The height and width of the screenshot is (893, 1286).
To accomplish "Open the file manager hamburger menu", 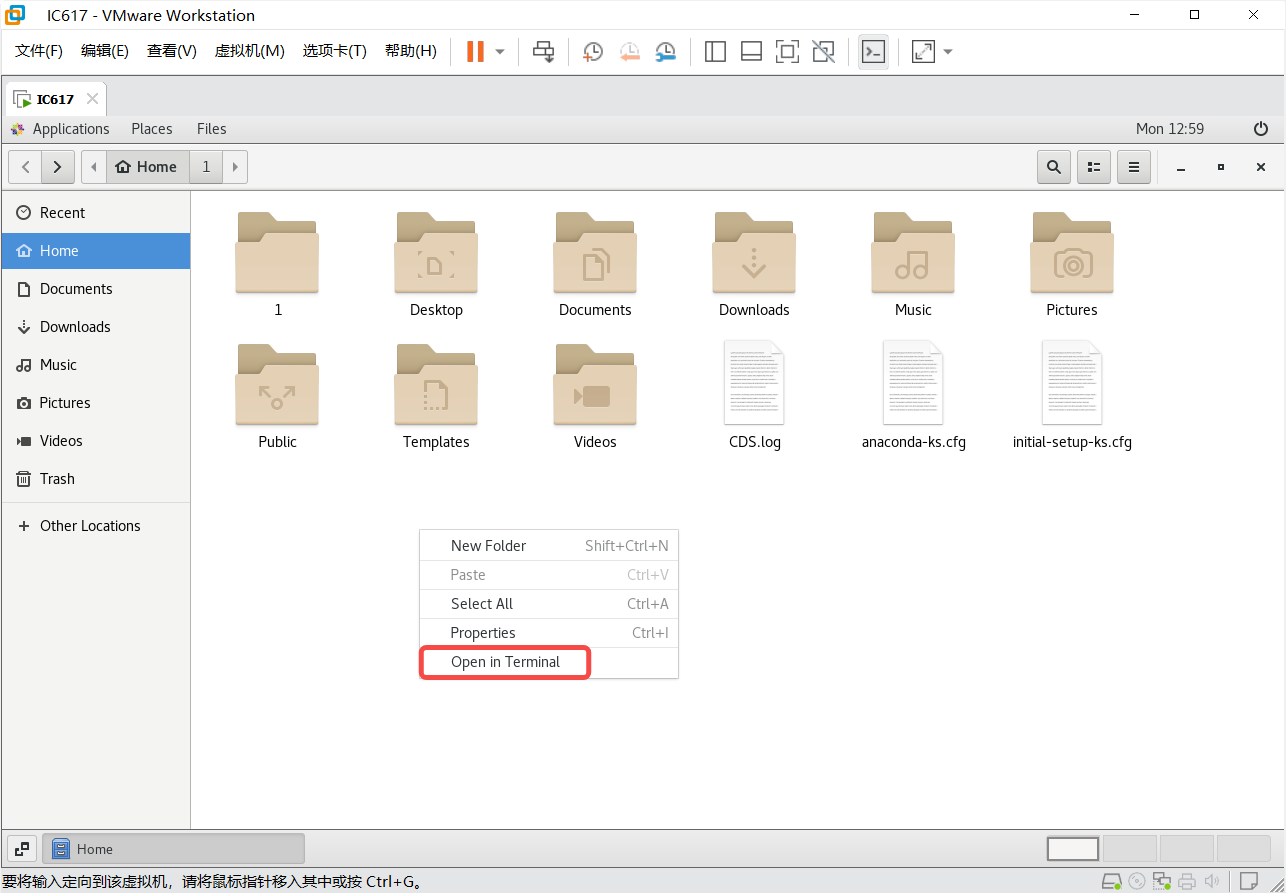I will [x=1134, y=167].
